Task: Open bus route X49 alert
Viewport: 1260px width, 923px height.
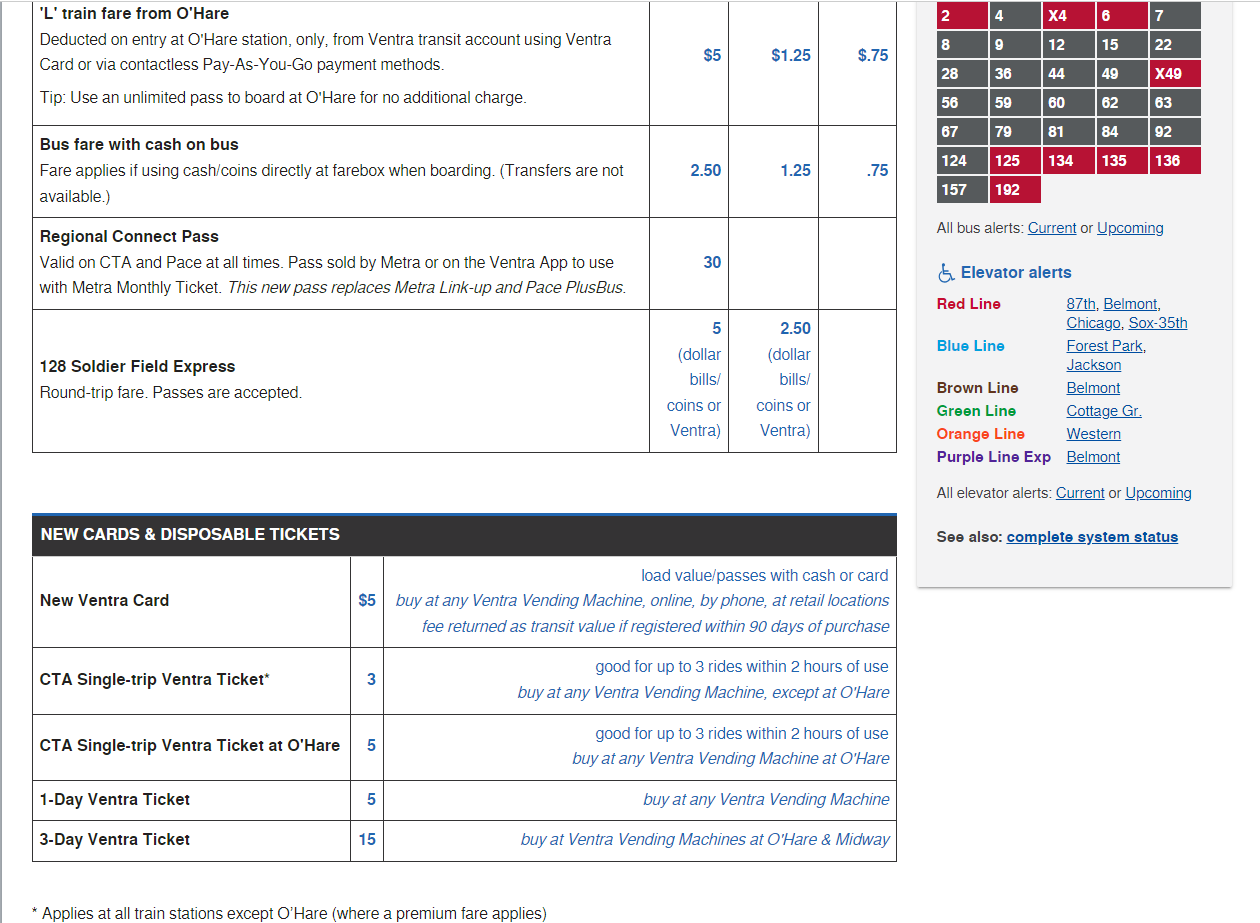Action: [1175, 74]
